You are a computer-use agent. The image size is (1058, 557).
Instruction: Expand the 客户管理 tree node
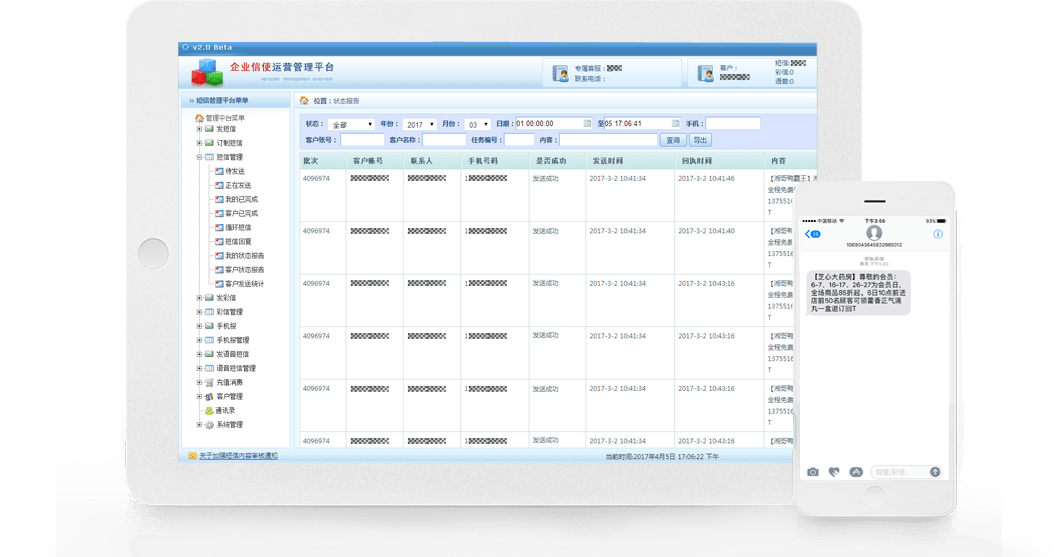200,396
